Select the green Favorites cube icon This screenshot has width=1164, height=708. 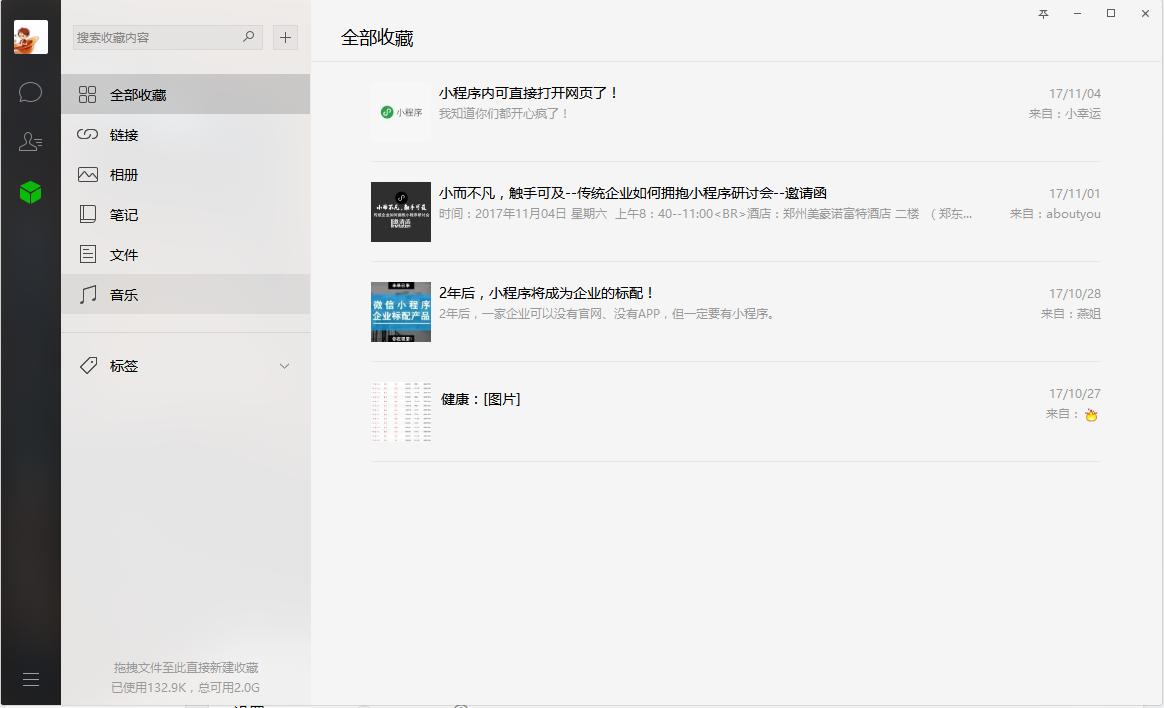click(x=30, y=192)
